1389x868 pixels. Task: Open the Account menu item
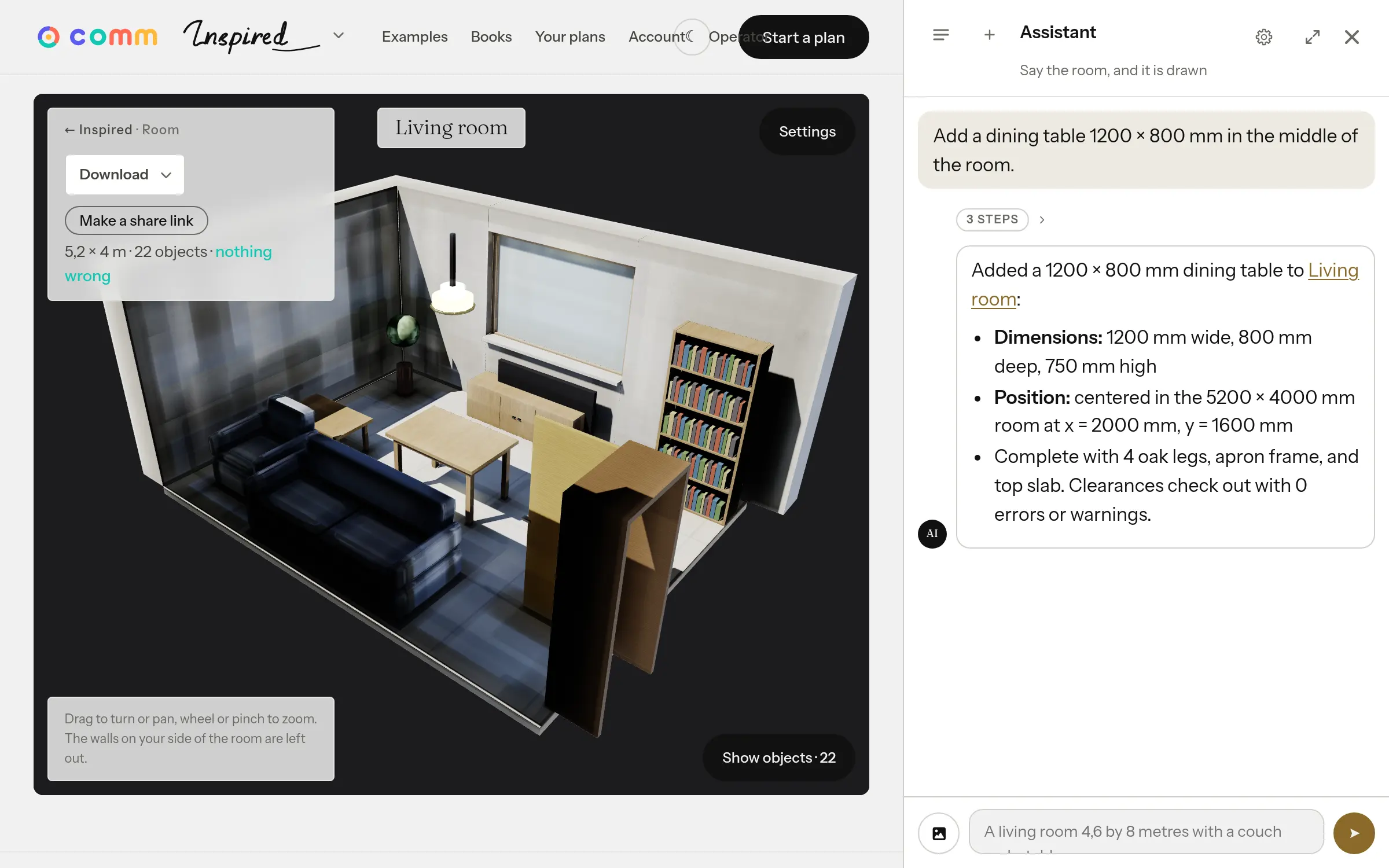click(x=656, y=37)
